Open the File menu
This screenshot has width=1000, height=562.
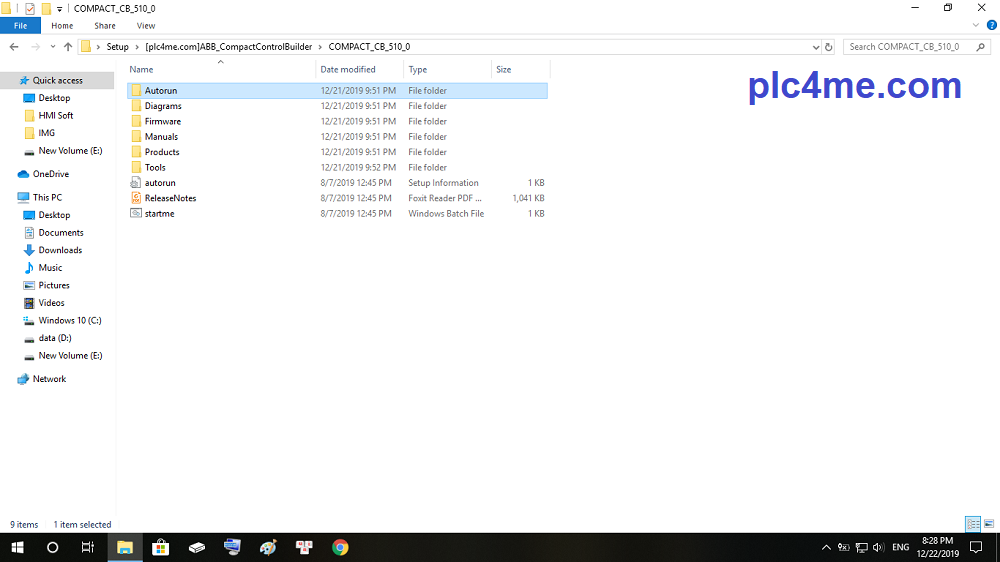click(20, 26)
